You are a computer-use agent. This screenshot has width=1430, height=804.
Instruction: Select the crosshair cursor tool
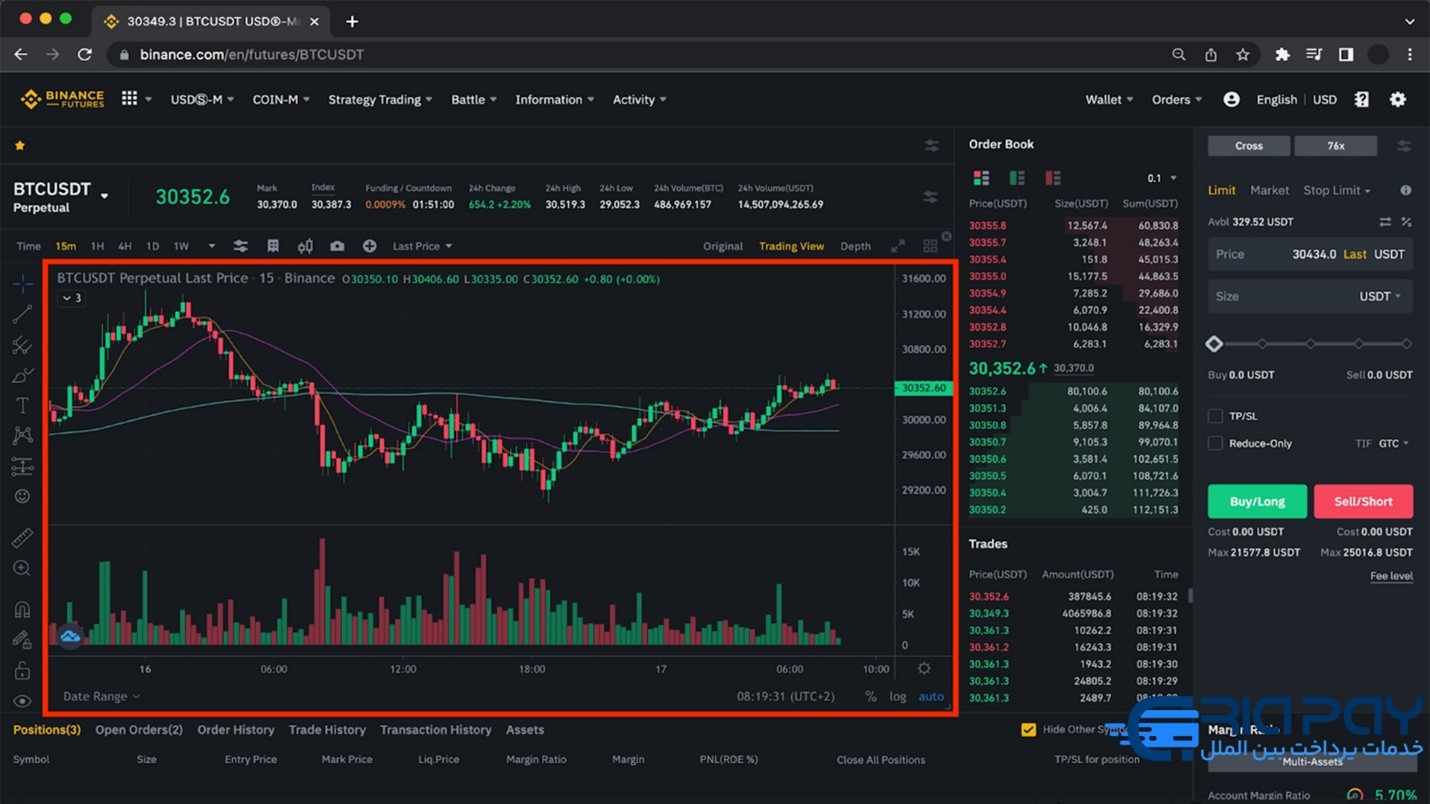(22, 285)
